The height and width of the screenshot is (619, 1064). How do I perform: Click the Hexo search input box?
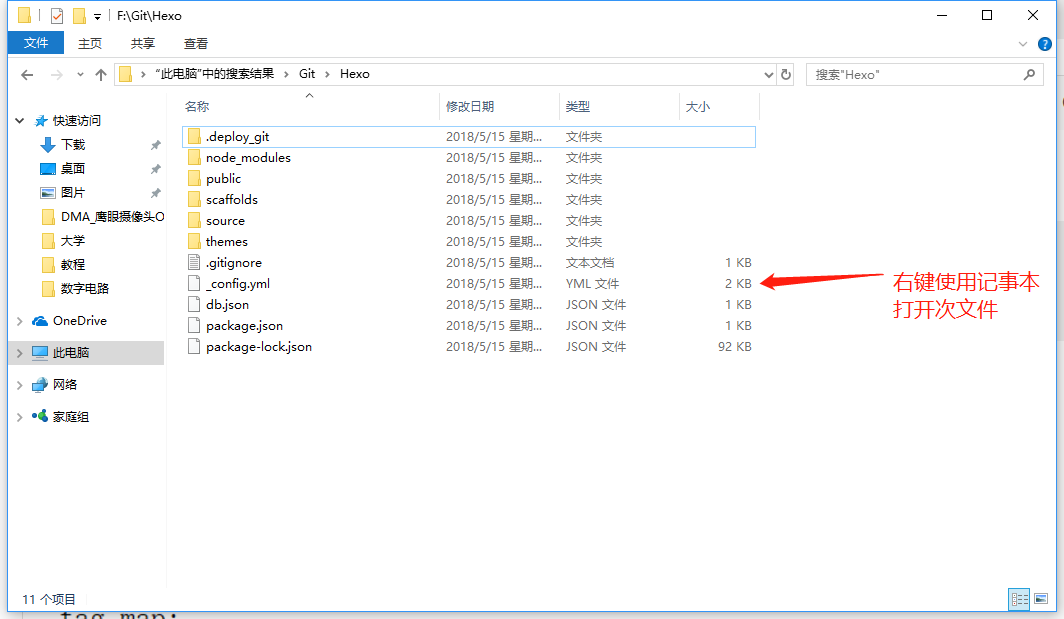pos(915,75)
